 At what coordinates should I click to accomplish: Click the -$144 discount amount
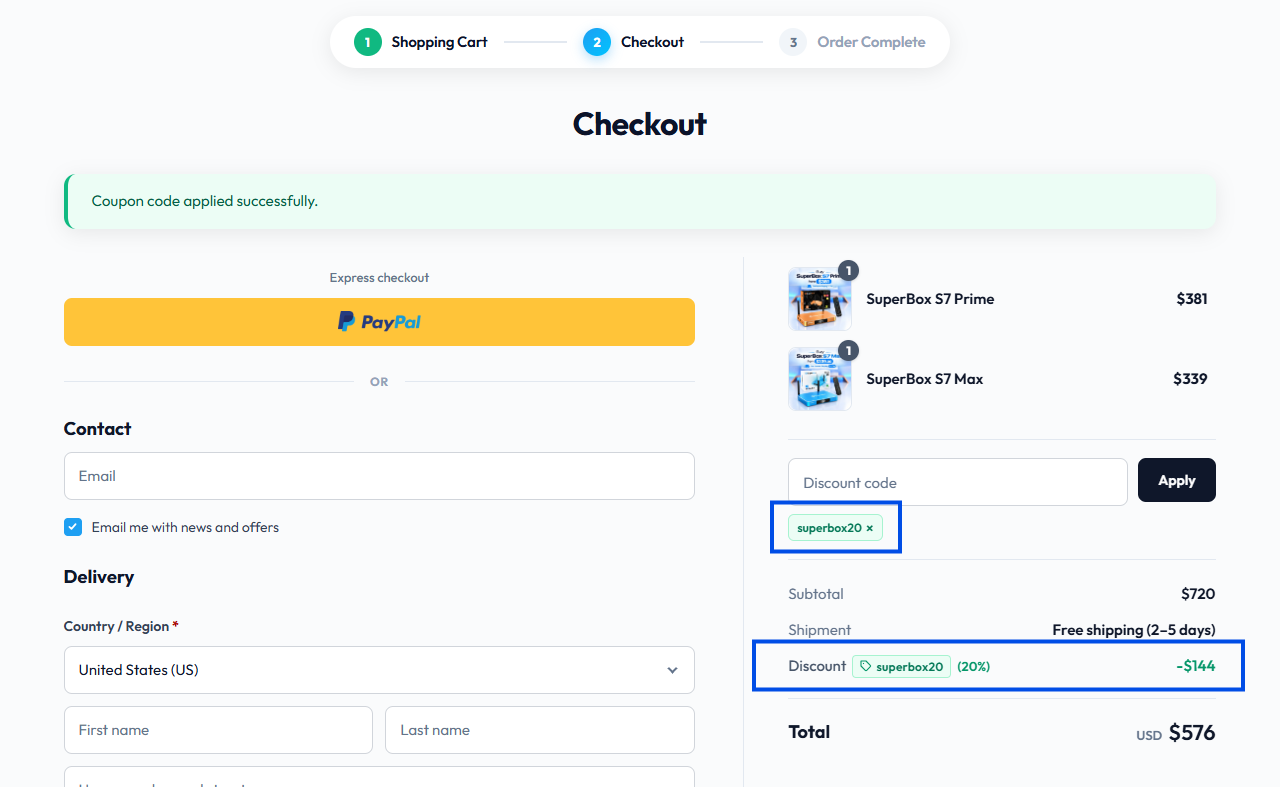point(1196,666)
